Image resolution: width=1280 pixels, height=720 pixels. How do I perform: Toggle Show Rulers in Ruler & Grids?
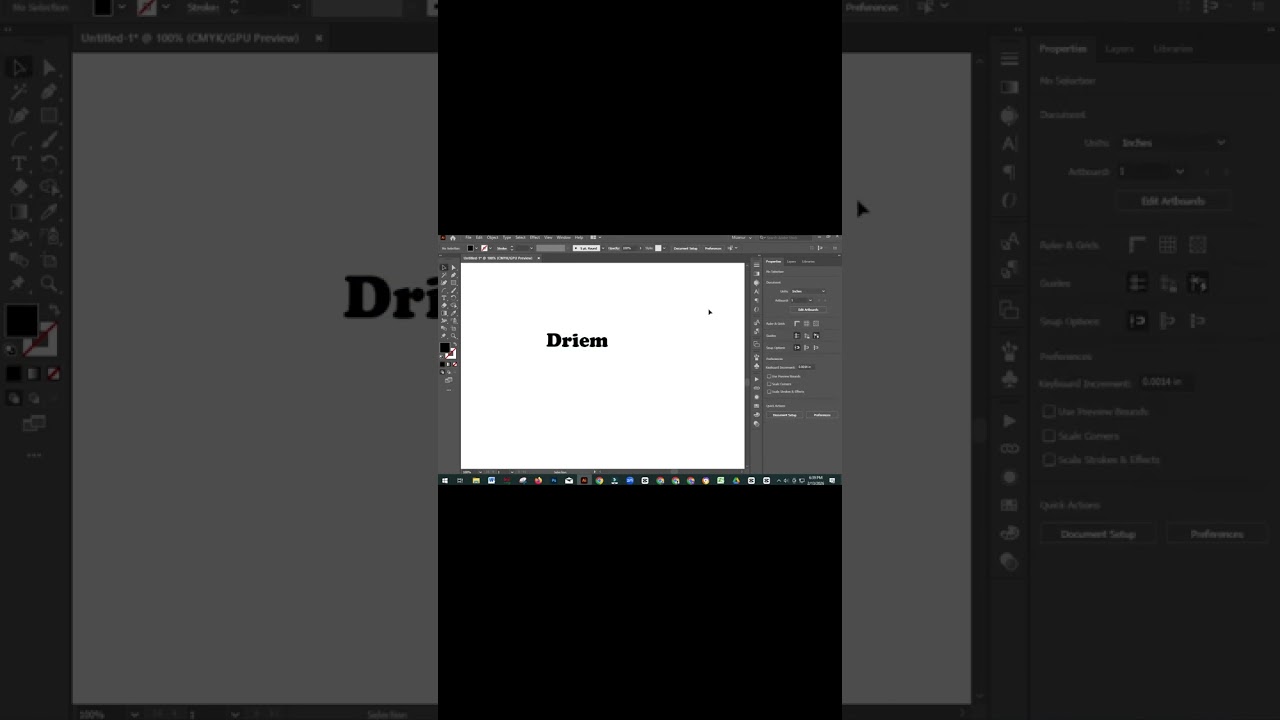point(797,323)
